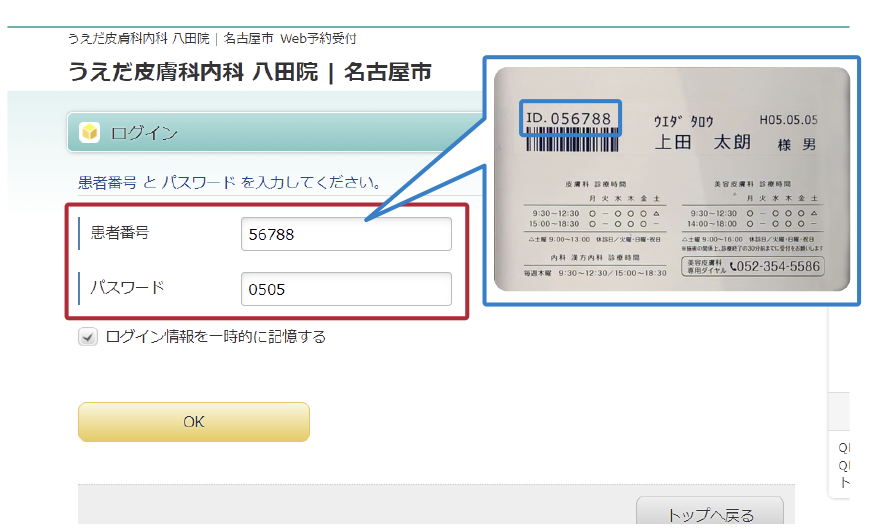869x532 pixels.
Task: Click the トップへ戻る button
Action: coord(710,511)
